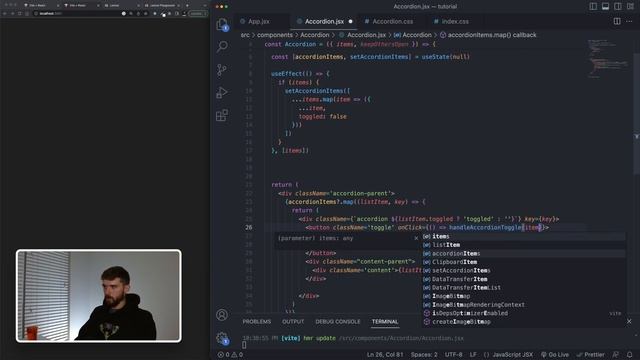Choose 'createImageBitmap' suggestion
Screen dimensions: 640x360
click(x=523, y=322)
